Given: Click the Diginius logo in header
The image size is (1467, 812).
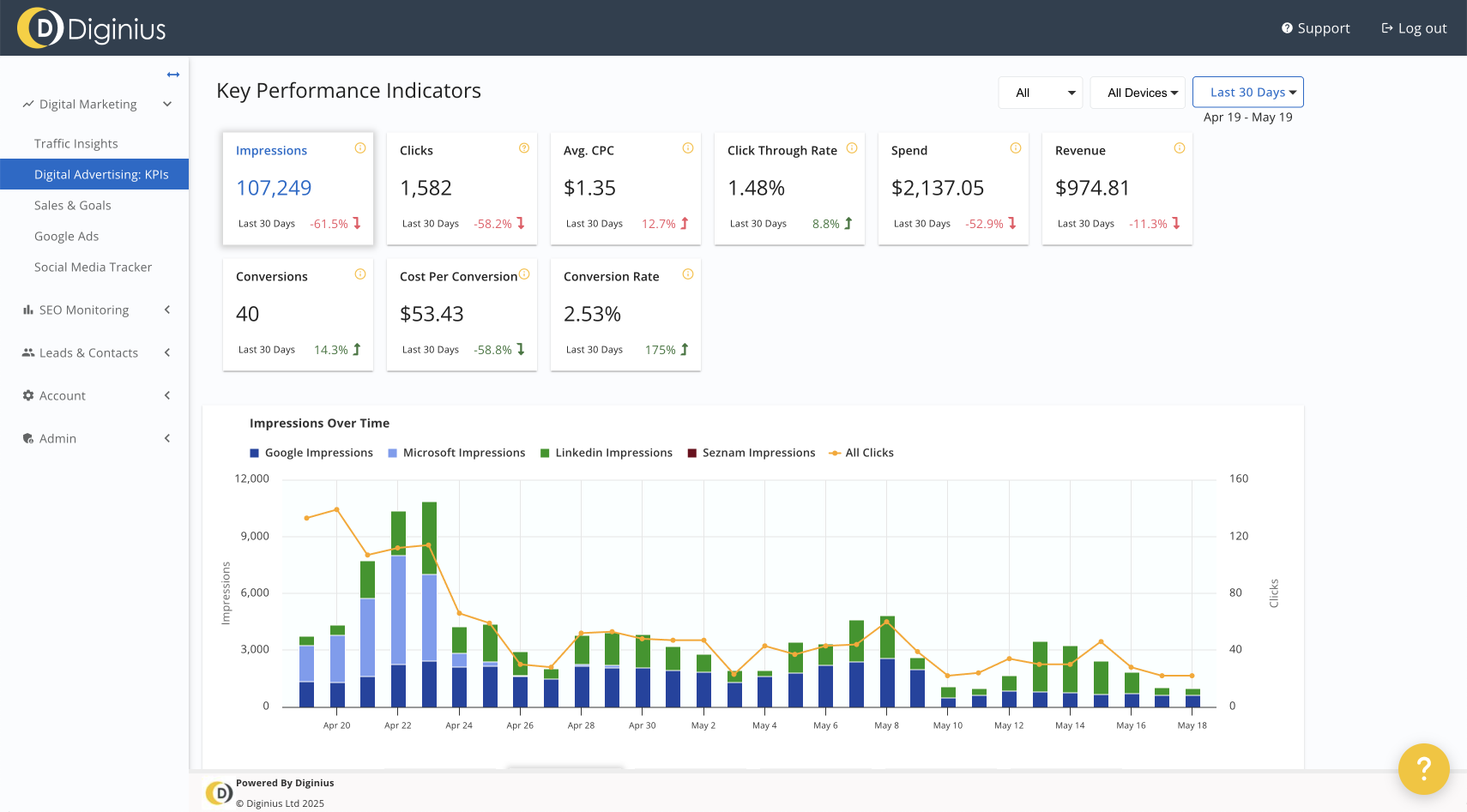Looking at the screenshot, I should [x=92, y=28].
